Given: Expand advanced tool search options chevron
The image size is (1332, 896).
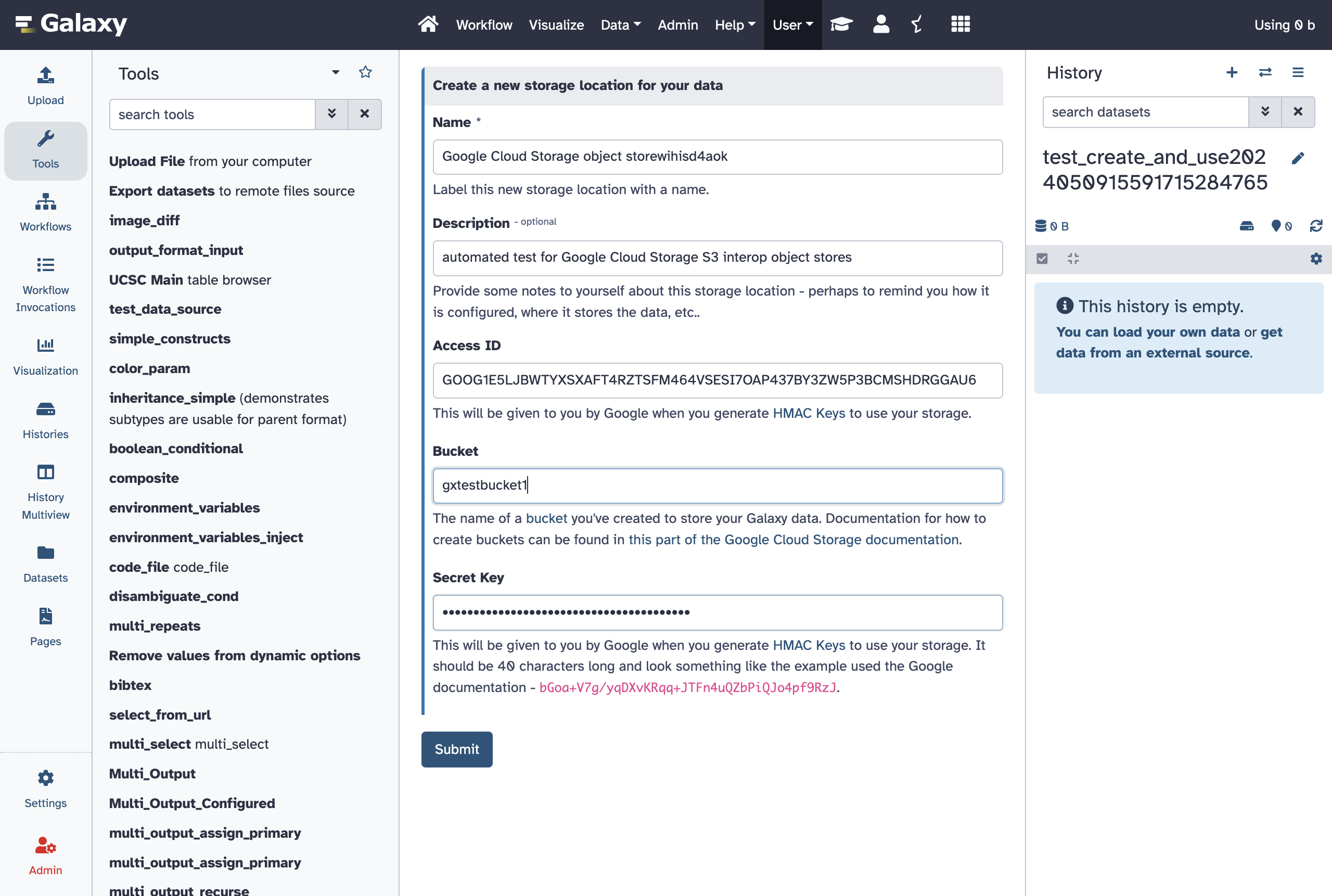Looking at the screenshot, I should (331, 114).
